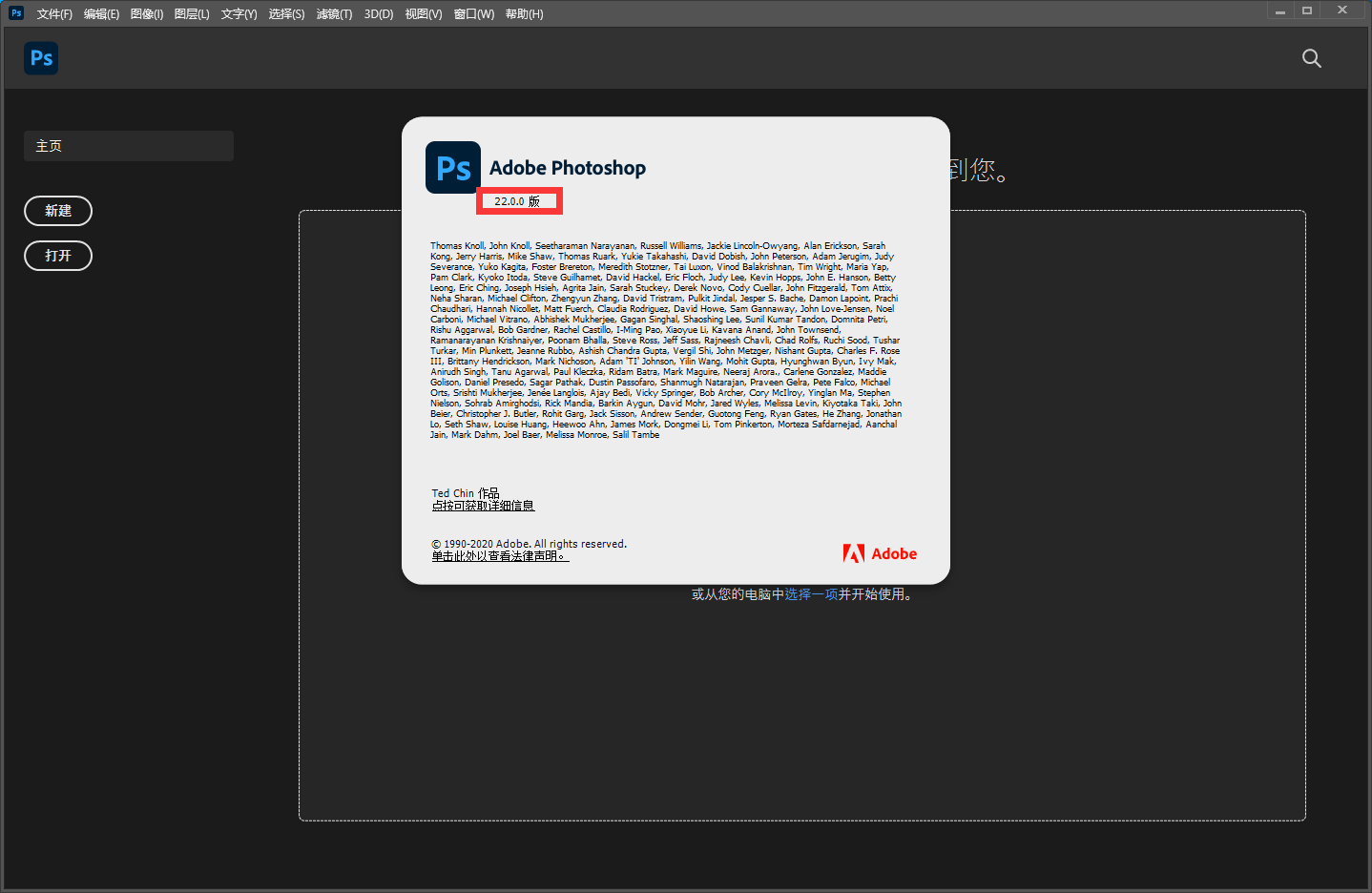
Task: Open the 选择(S) menu
Action: click(286, 14)
